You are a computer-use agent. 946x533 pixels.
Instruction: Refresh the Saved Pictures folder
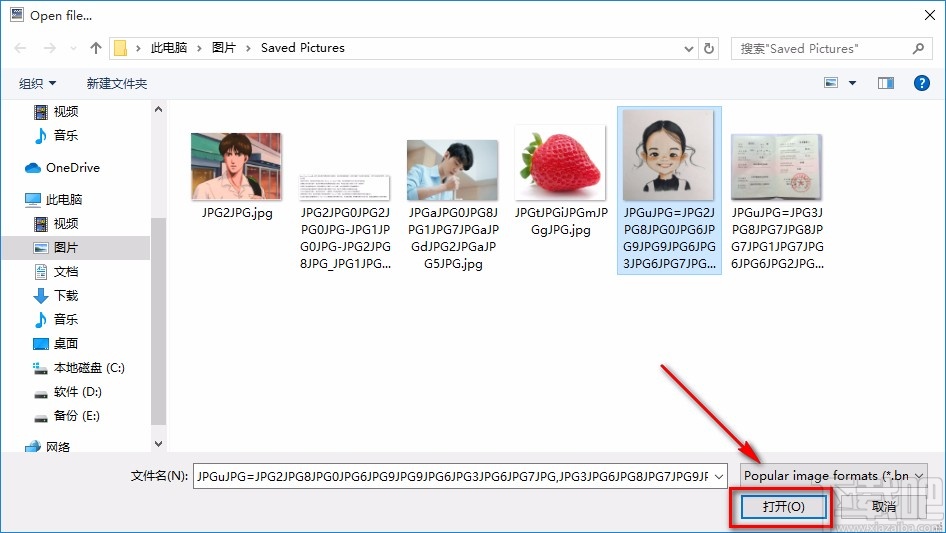pos(709,49)
